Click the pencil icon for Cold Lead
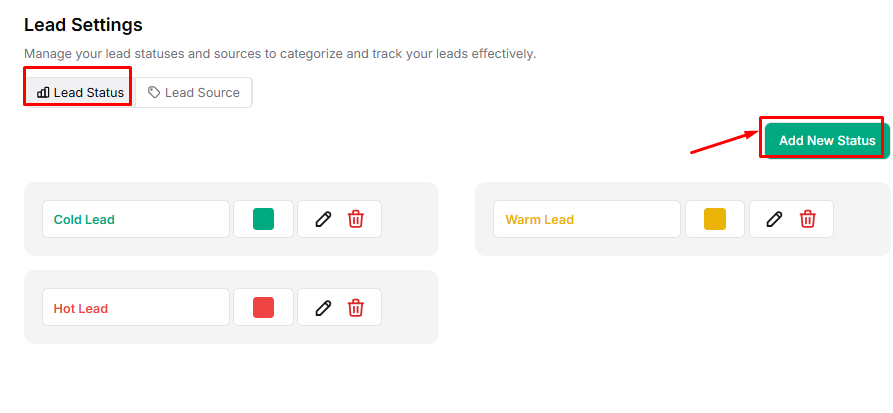This screenshot has height=413, width=893. [323, 219]
